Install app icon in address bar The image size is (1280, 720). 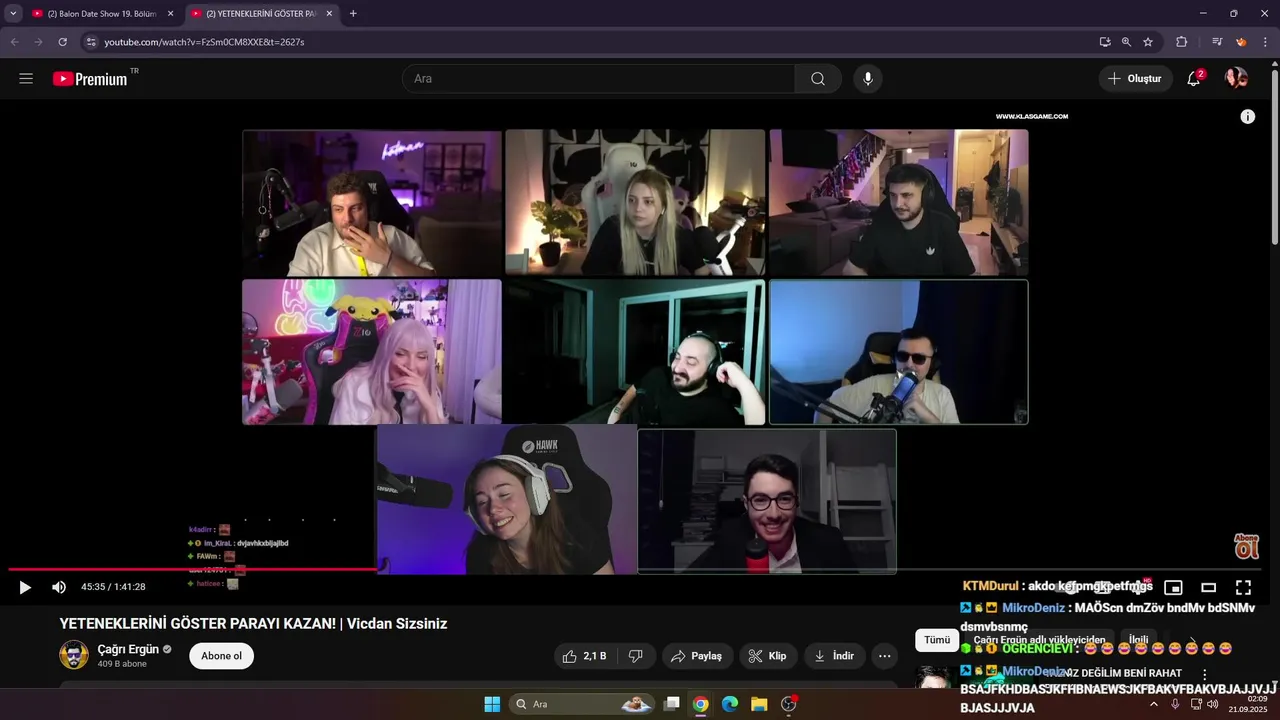pyautogui.click(x=1104, y=42)
